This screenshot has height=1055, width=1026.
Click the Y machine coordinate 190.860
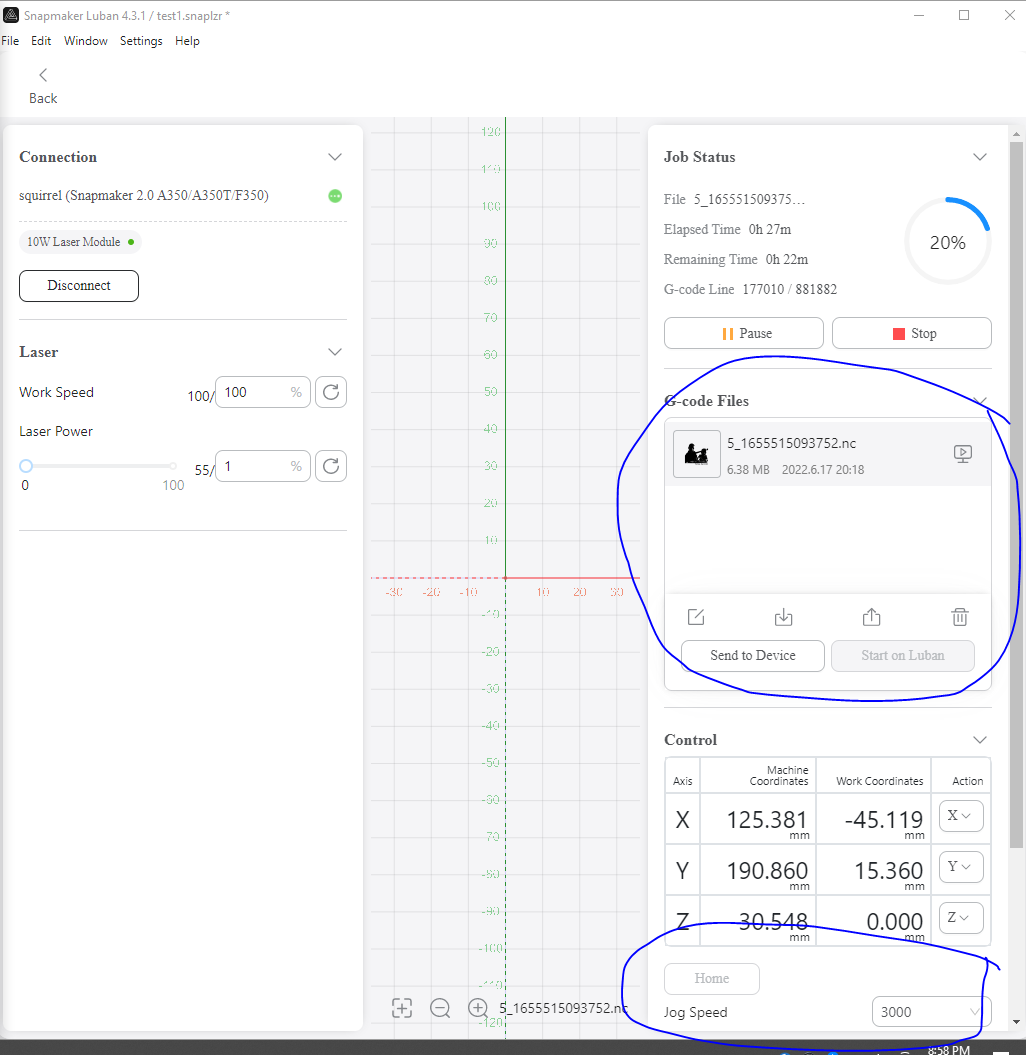[767, 871]
